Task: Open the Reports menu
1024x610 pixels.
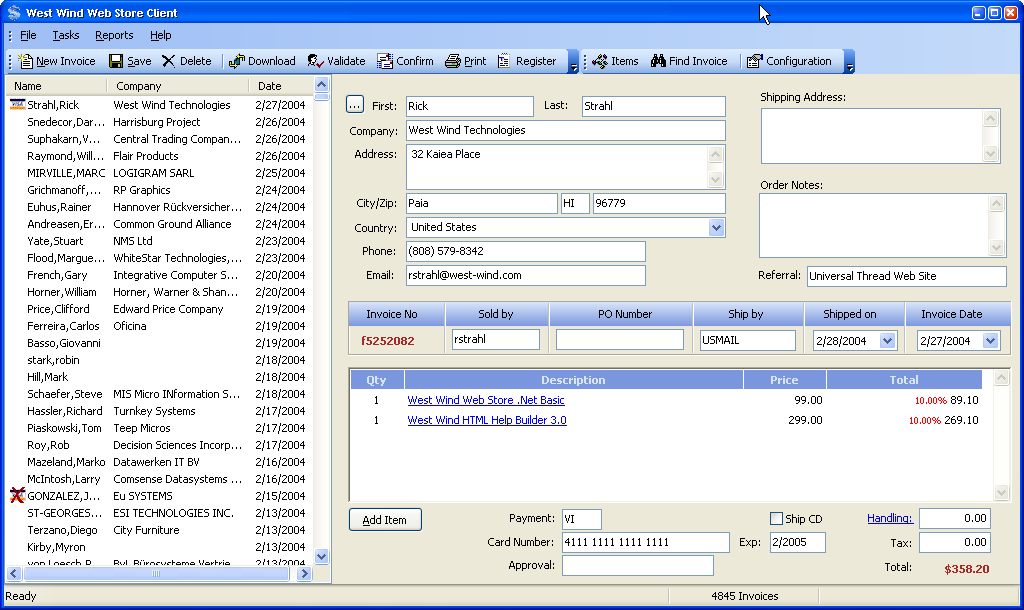Action: coord(114,35)
